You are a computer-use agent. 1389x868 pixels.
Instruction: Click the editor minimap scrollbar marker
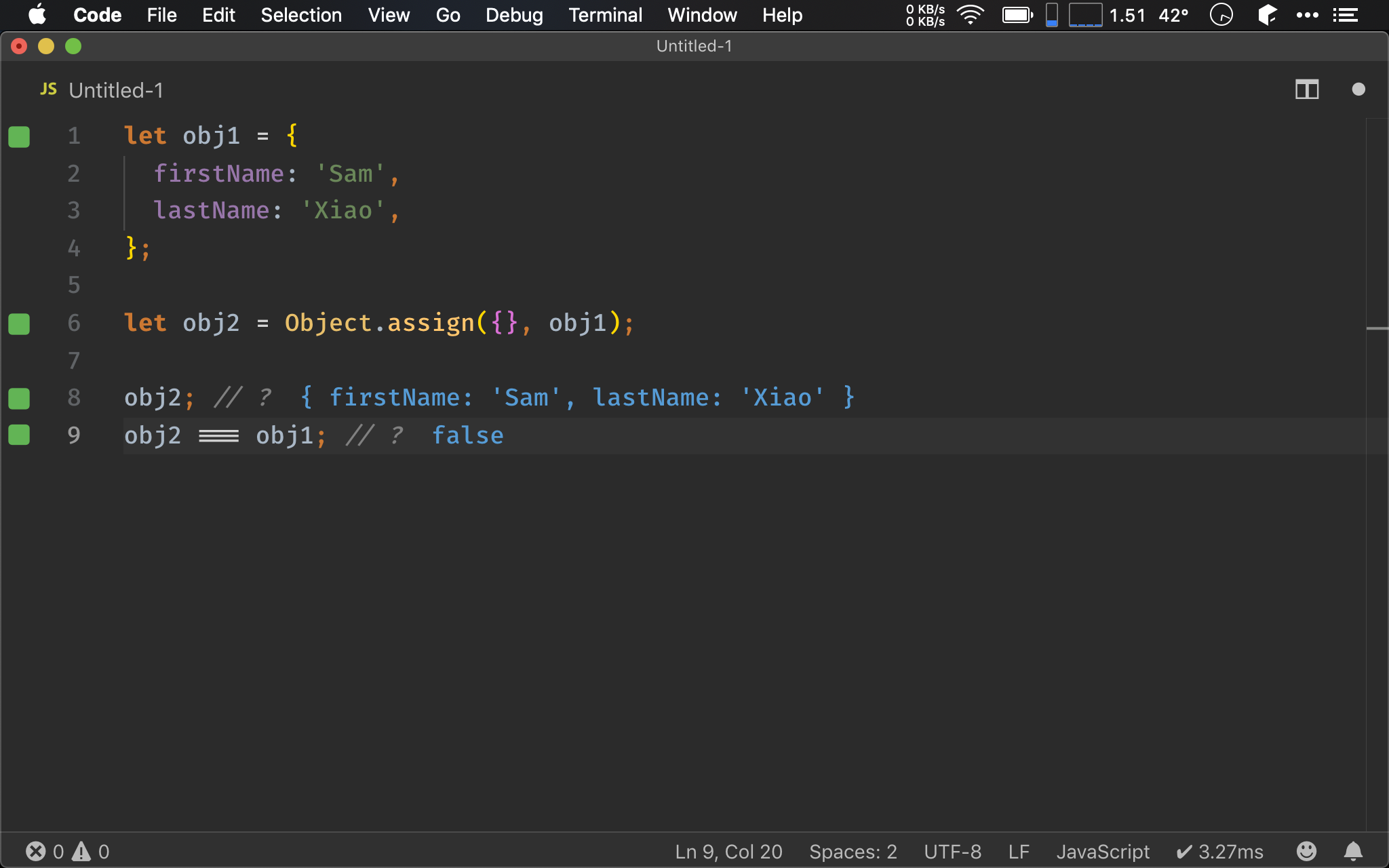pos(1377,329)
